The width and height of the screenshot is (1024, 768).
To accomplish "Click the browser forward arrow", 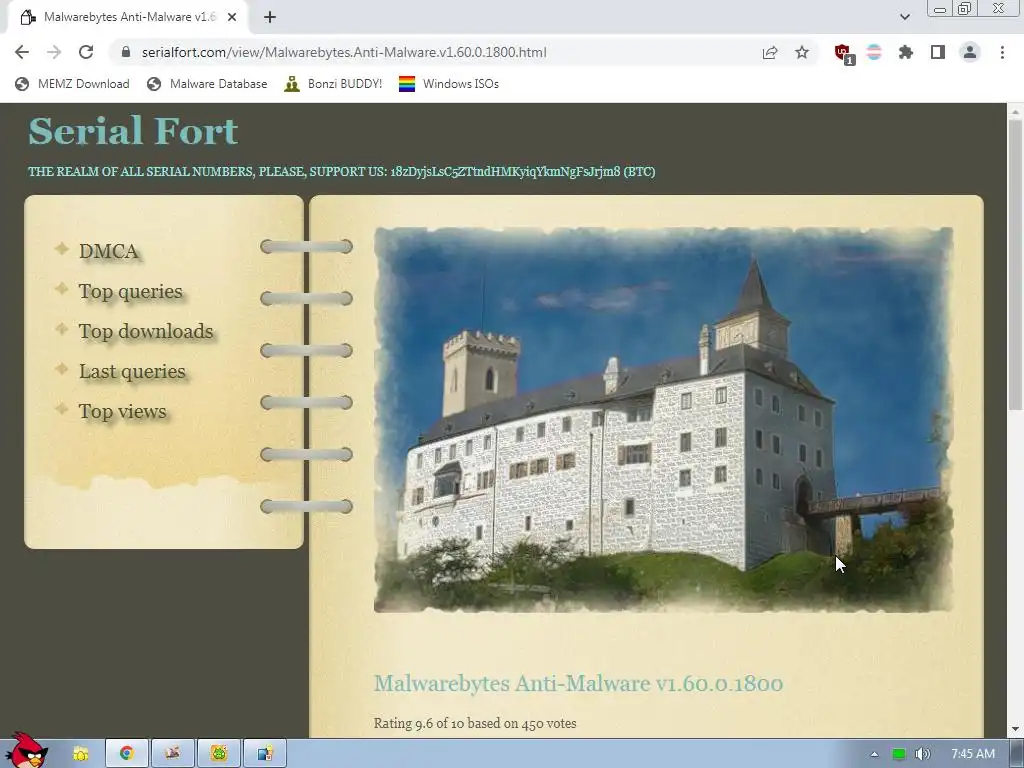I will [54, 52].
